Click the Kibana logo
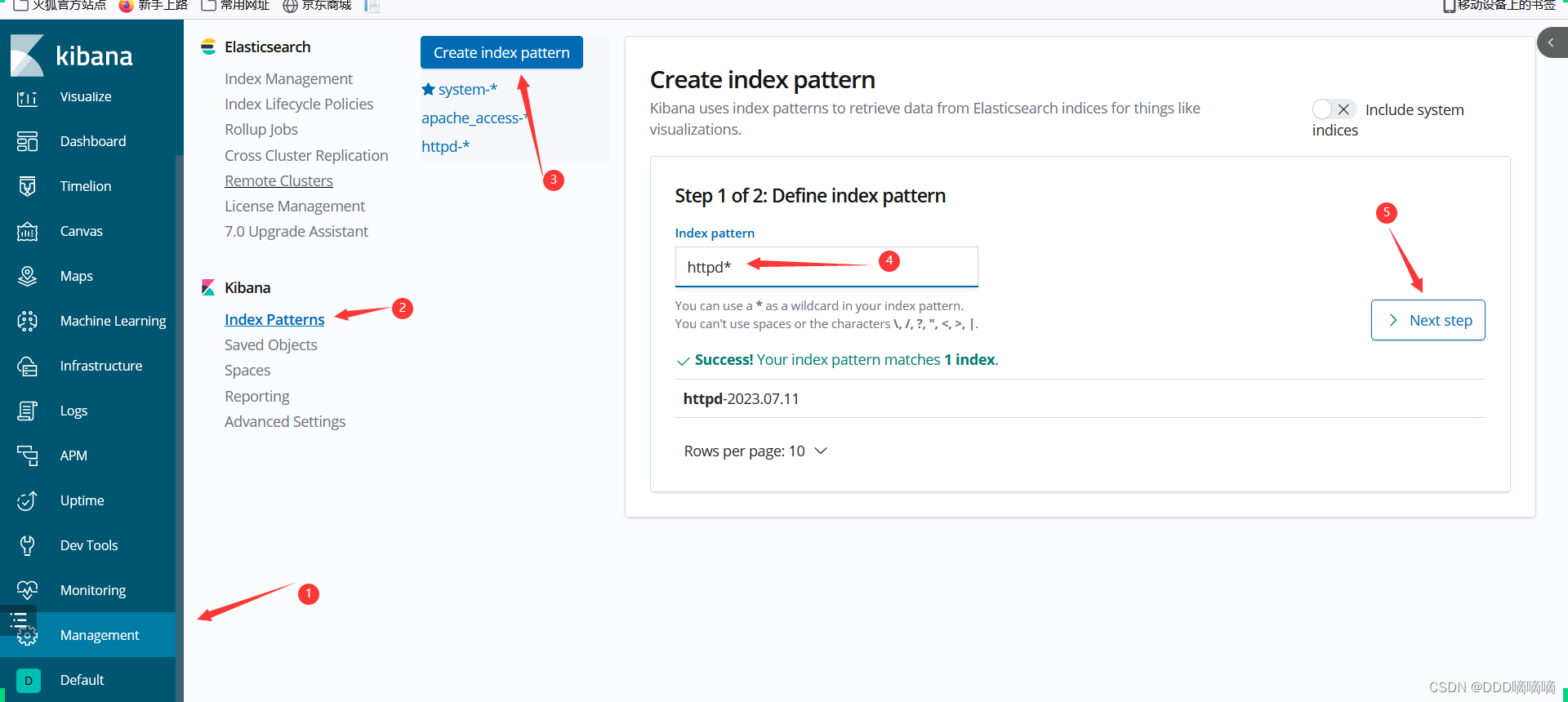The width and height of the screenshot is (1568, 702). tap(72, 56)
